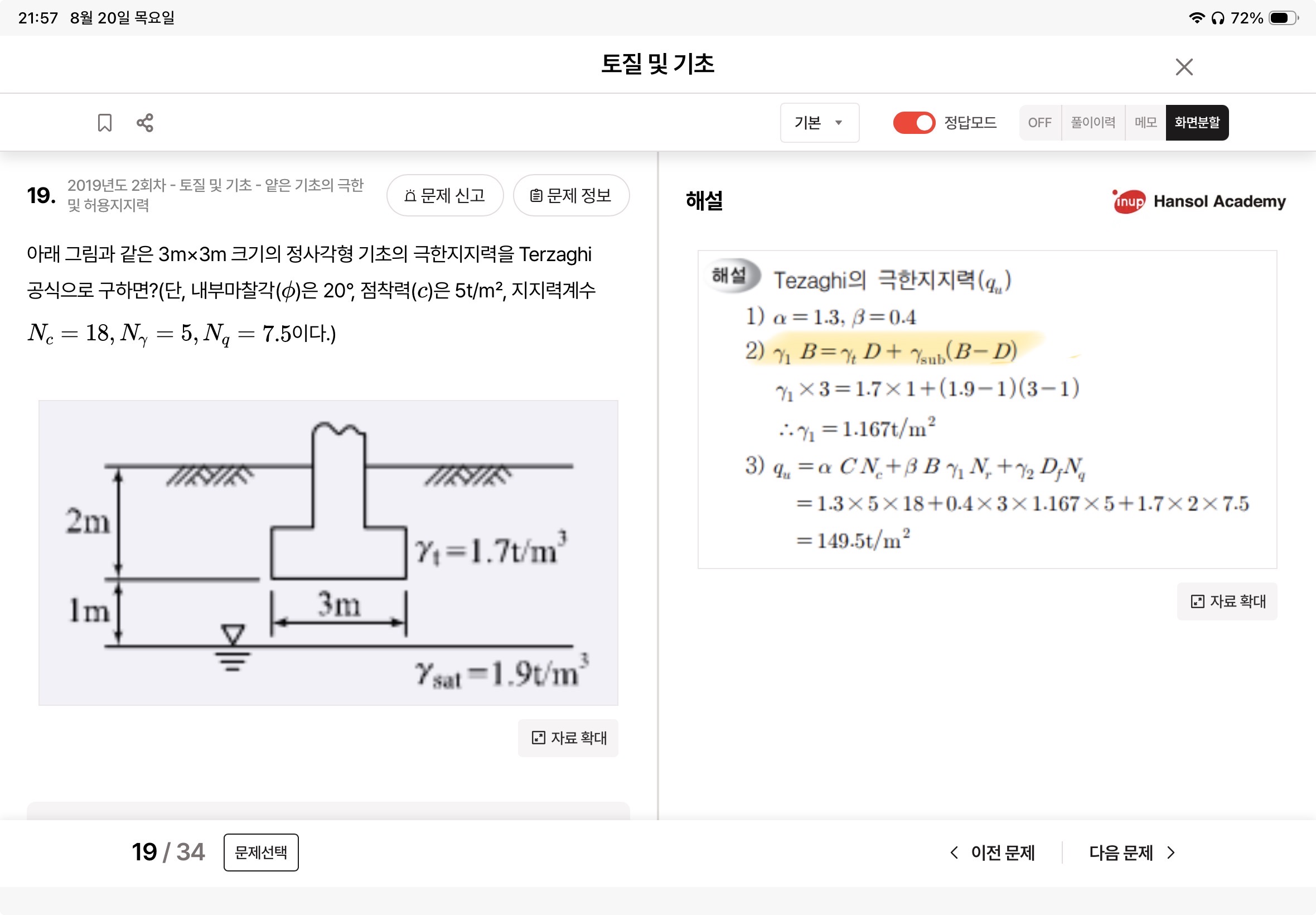The width and height of the screenshot is (1316, 915).
Task: Tap the Terzaghi solution image
Action: 987,410
